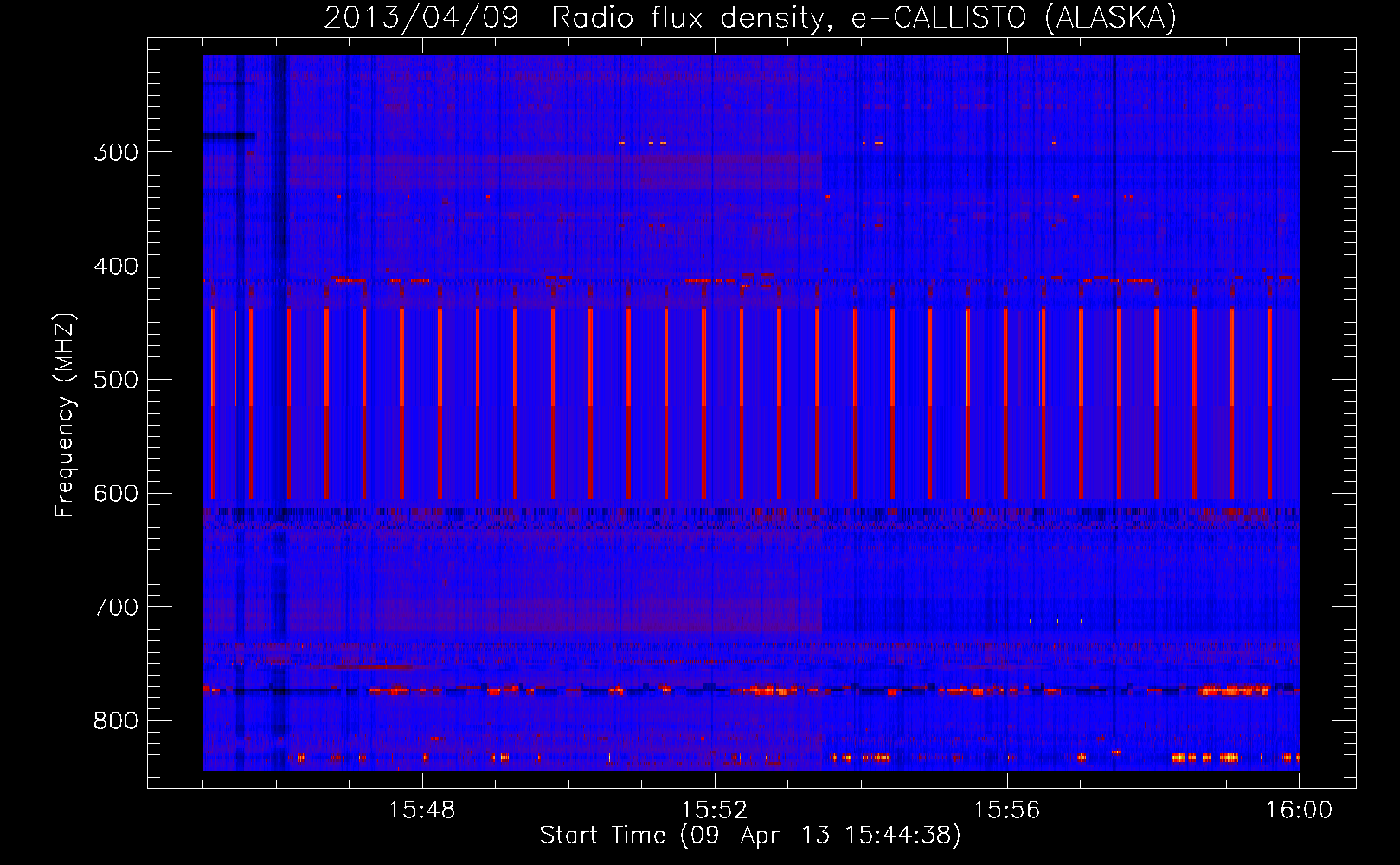The image size is (1400, 865).
Task: Click the "Frequency (MHZ)" axis label
Action: click(65, 414)
